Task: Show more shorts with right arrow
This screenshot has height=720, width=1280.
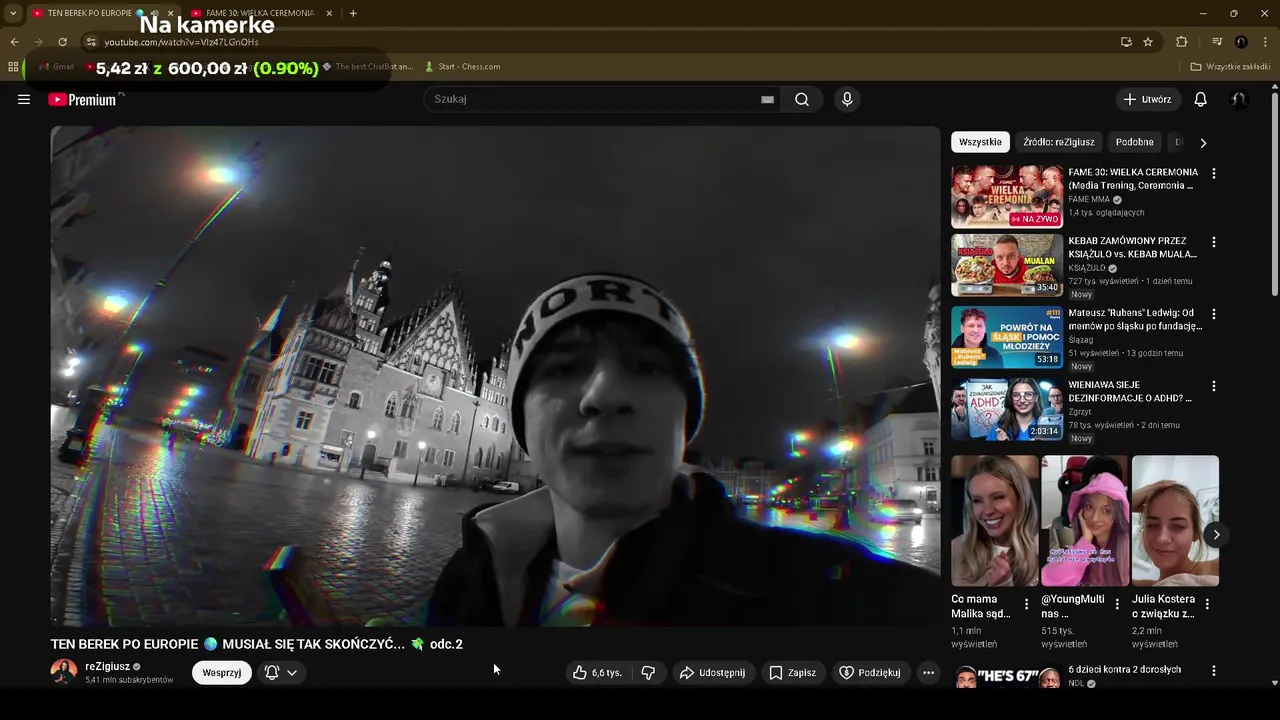Action: [1216, 535]
